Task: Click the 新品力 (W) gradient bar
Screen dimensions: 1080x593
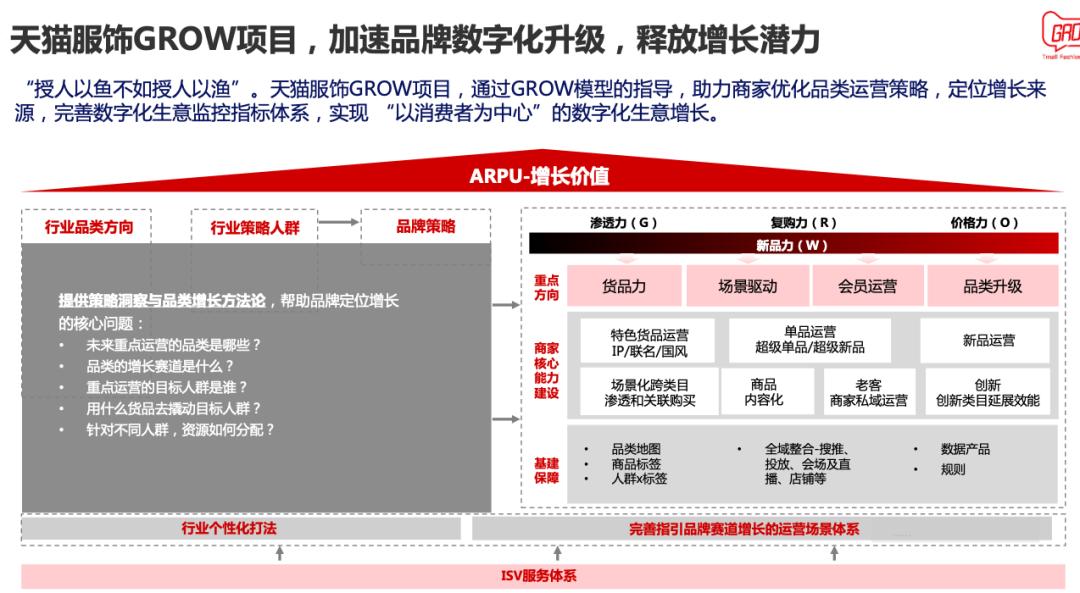Action: 793,245
